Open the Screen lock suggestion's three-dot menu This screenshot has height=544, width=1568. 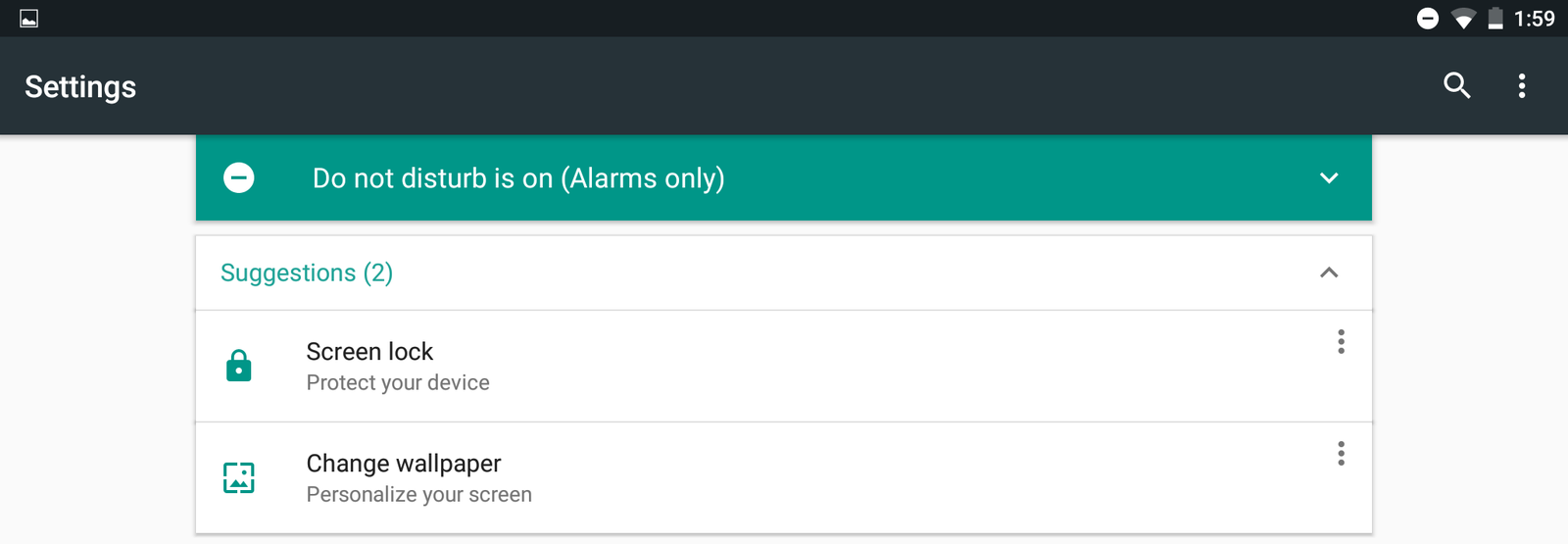click(x=1341, y=342)
